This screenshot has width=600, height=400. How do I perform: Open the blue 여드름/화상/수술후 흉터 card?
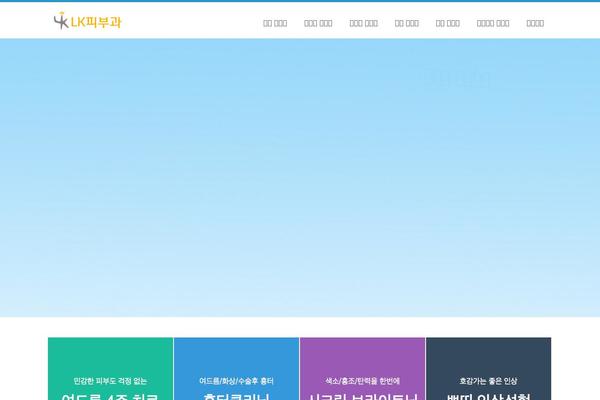236,369
